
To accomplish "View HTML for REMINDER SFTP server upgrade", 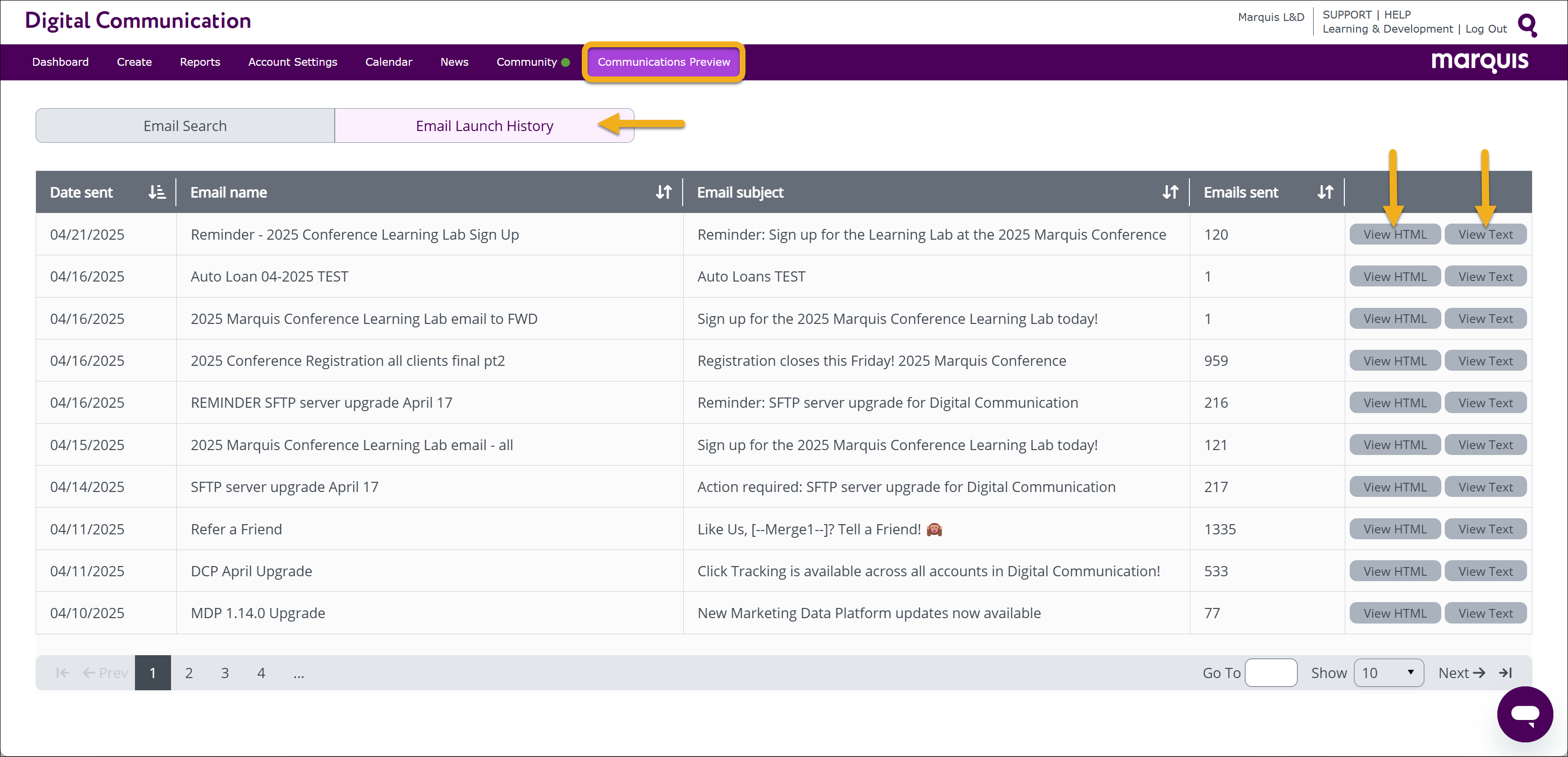I will 1395,403.
